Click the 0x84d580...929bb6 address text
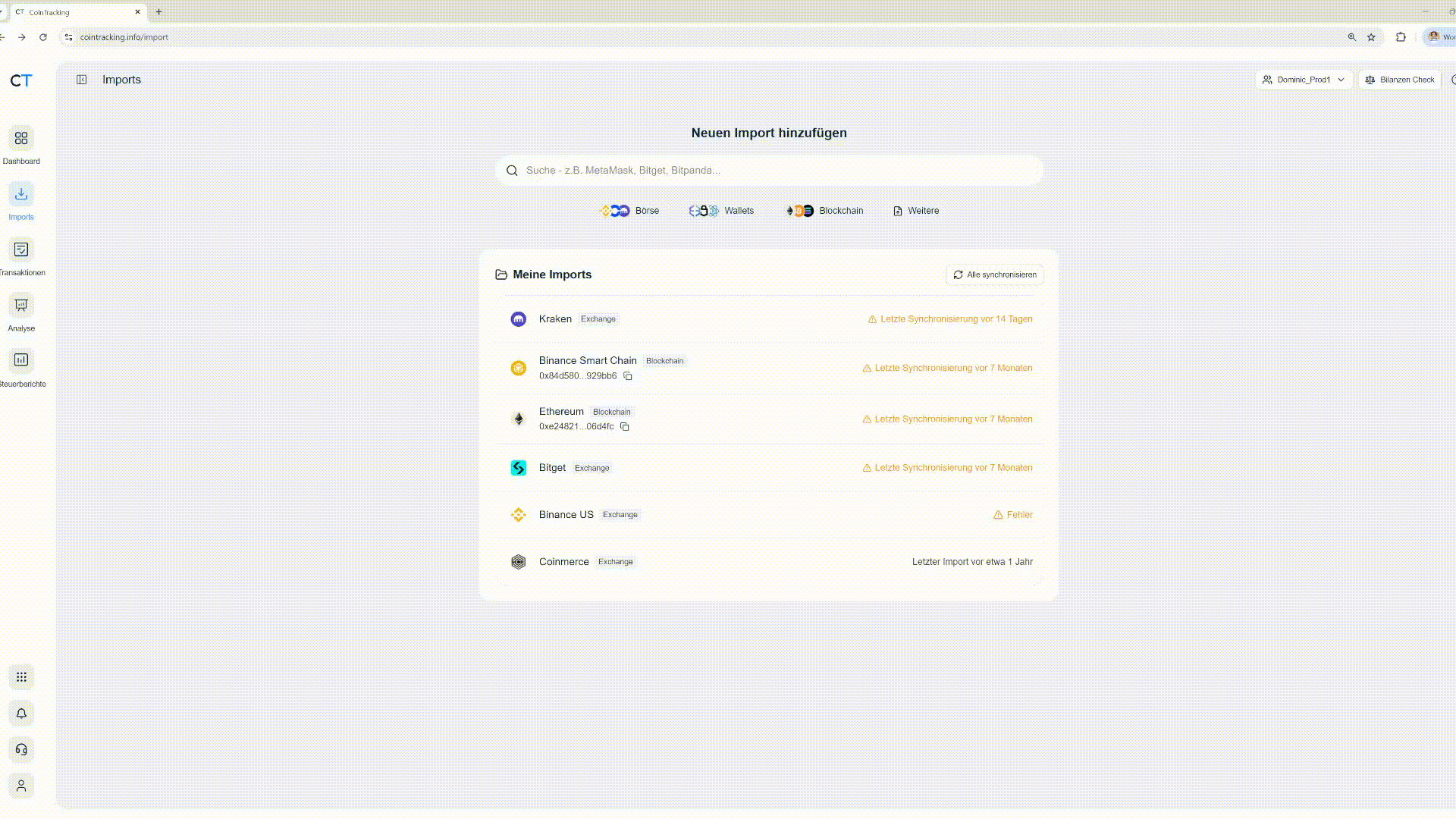This screenshot has height=819, width=1456. [x=578, y=376]
